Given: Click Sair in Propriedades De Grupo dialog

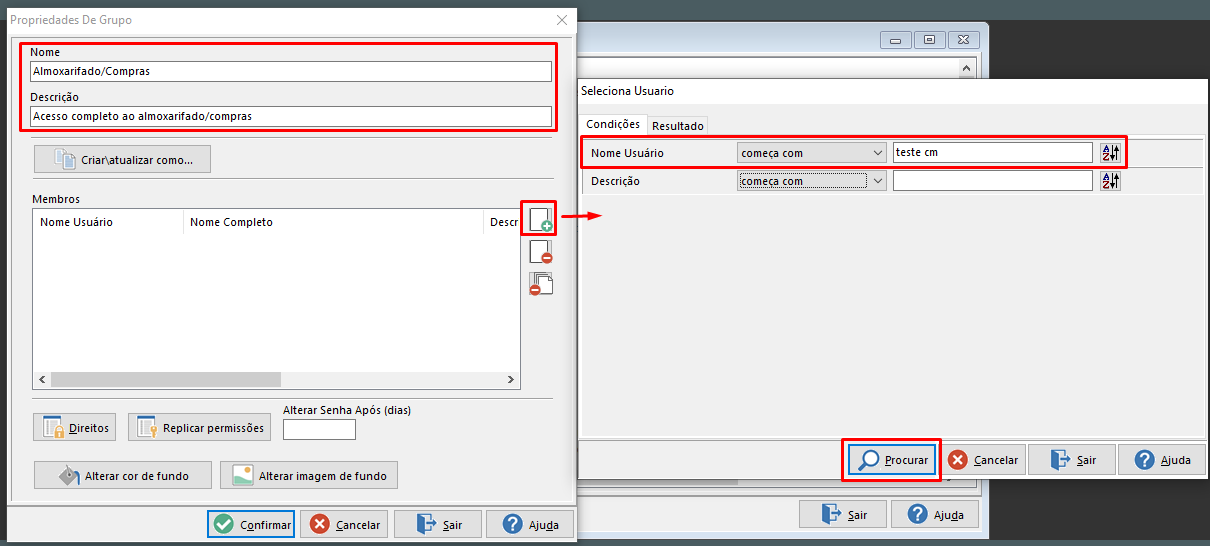Looking at the screenshot, I should tap(438, 524).
